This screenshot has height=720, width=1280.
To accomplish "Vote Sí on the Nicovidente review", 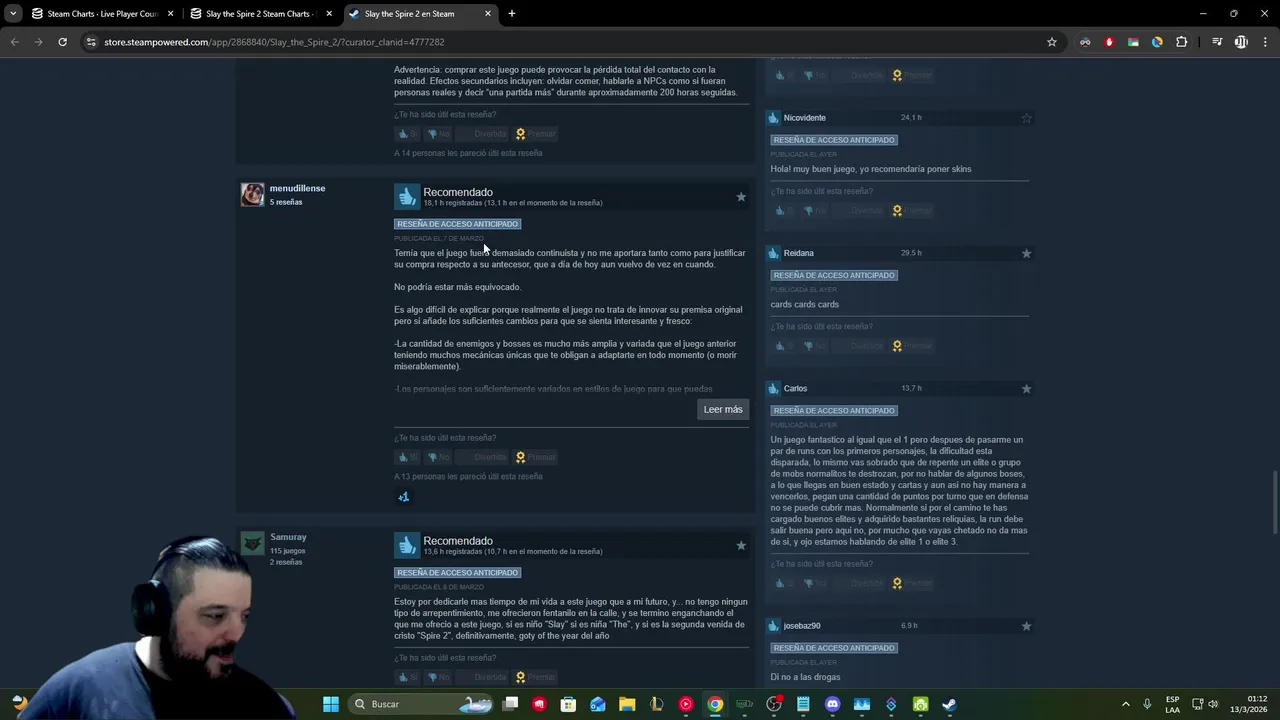I will pyautogui.click(x=784, y=211).
